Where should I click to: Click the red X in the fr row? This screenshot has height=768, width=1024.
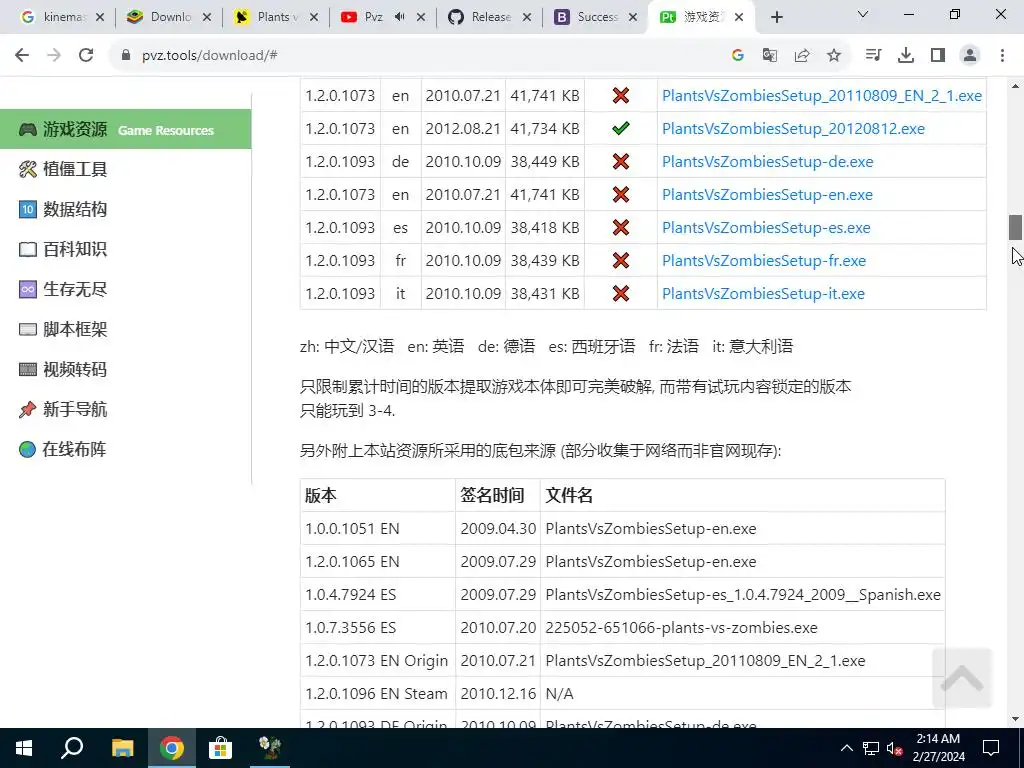click(620, 261)
